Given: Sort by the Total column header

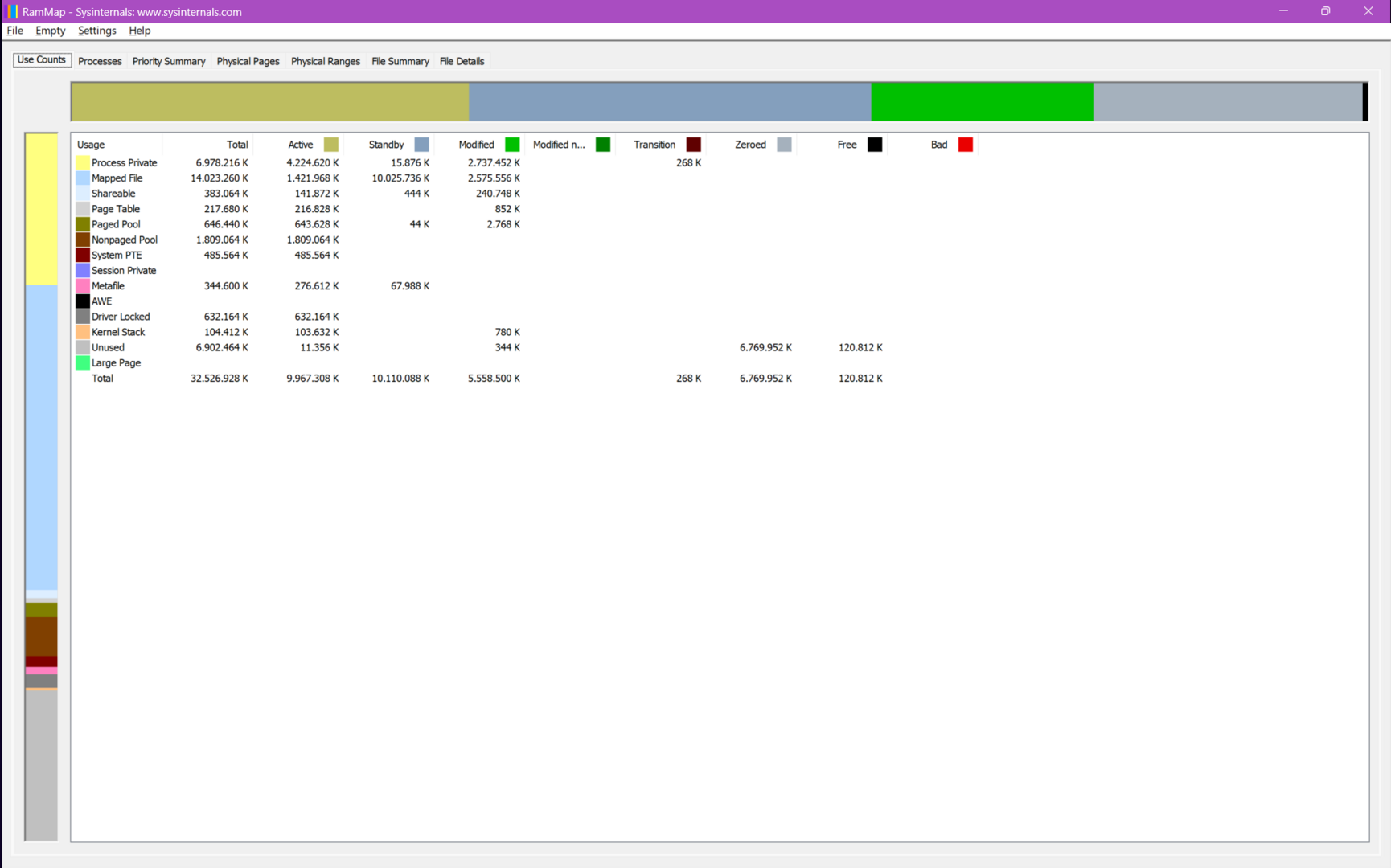Looking at the screenshot, I should (237, 145).
